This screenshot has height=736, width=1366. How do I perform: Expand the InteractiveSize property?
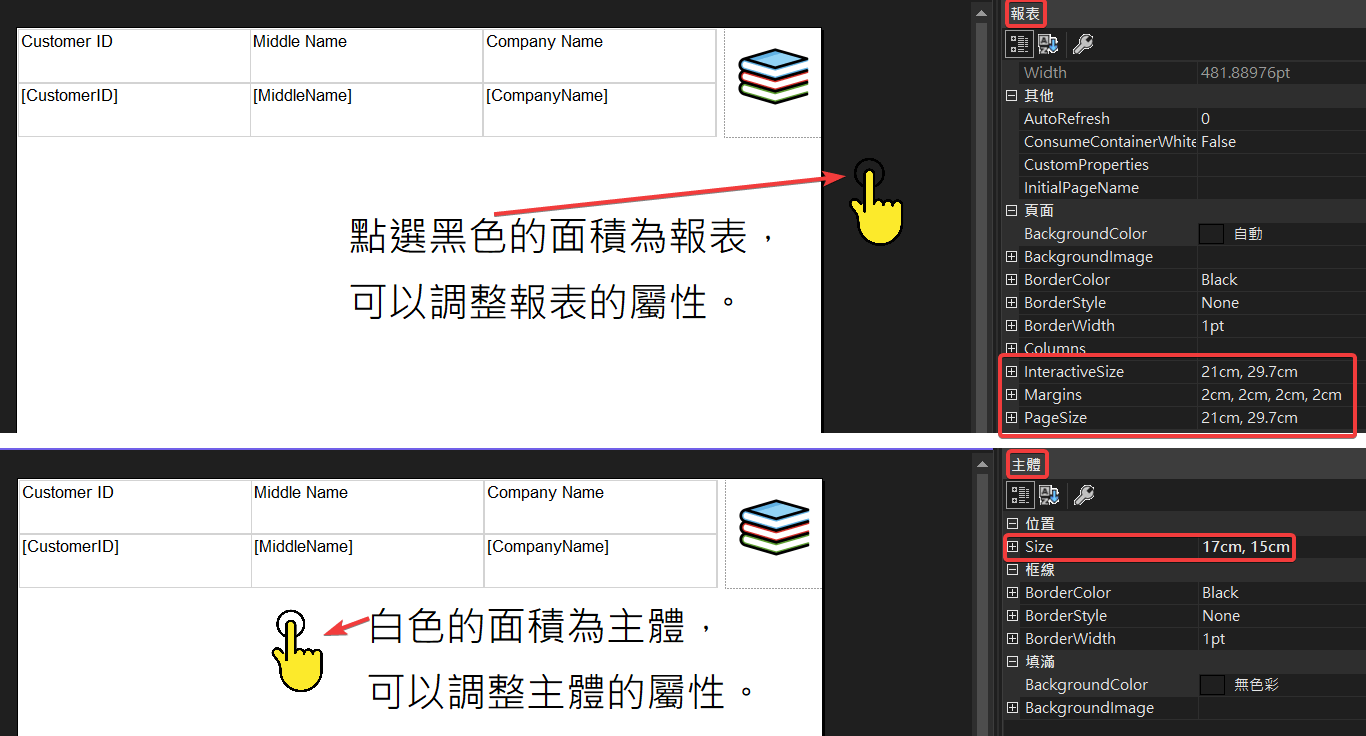pyautogui.click(x=1011, y=372)
